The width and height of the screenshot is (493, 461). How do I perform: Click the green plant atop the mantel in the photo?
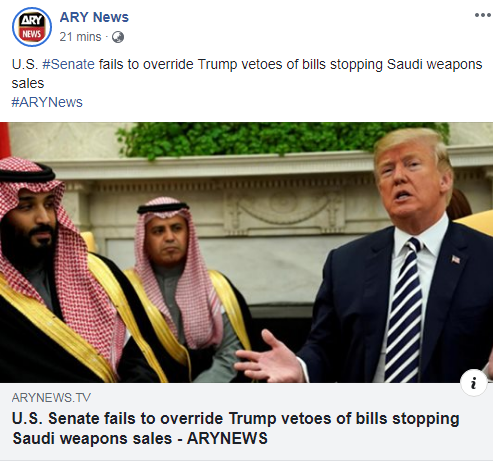282,138
